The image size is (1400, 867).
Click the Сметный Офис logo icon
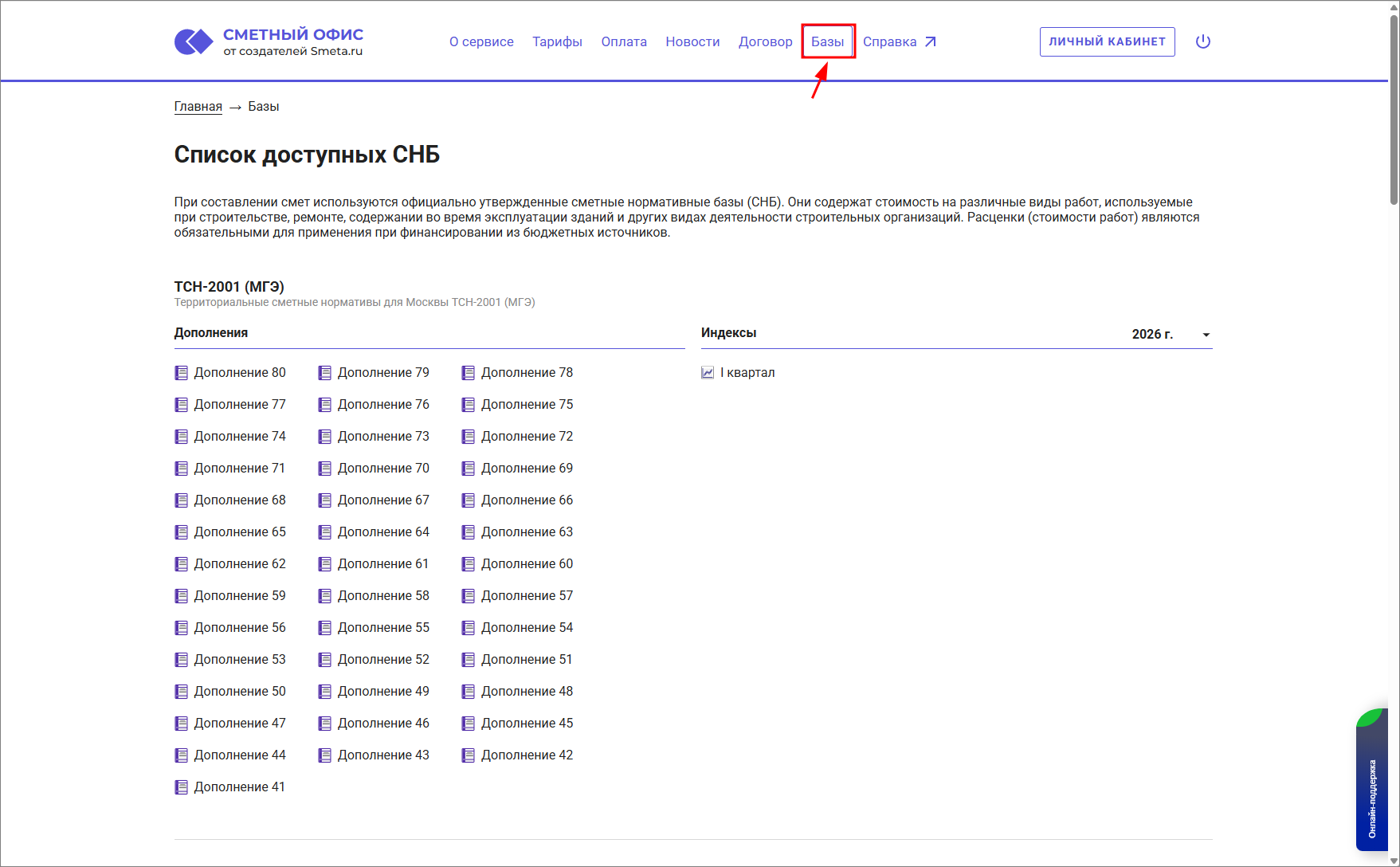point(194,41)
